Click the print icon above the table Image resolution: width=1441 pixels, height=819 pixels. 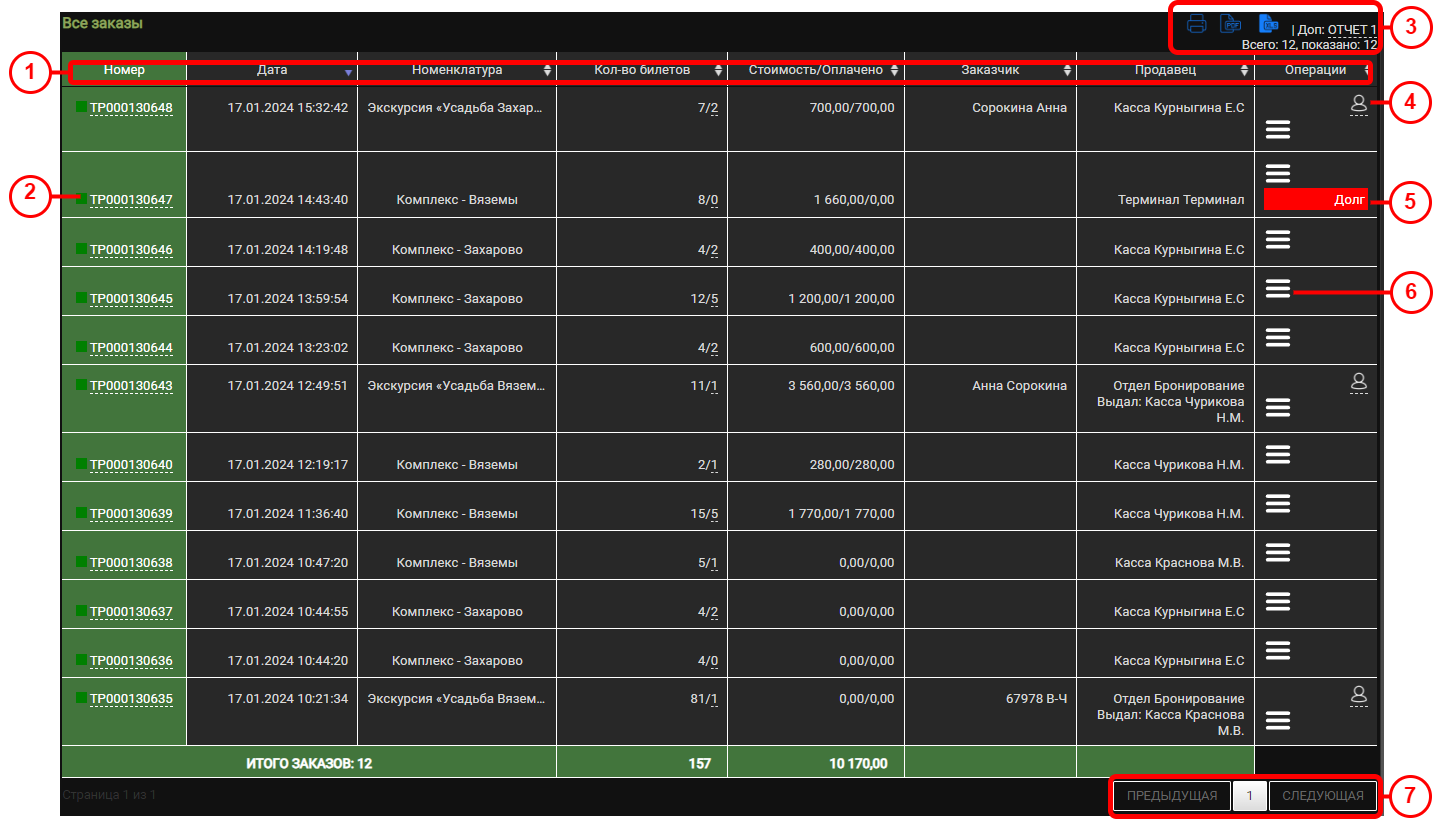pos(1196,25)
